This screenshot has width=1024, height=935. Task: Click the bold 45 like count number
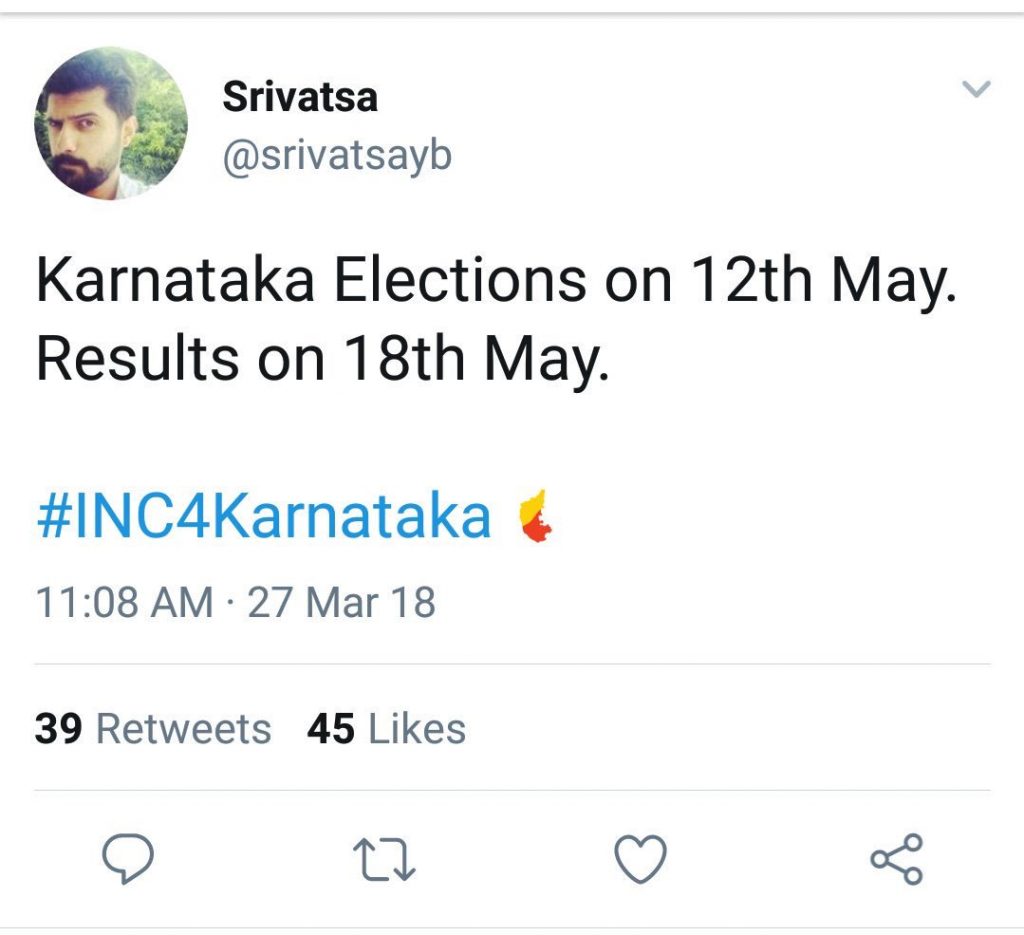point(331,729)
